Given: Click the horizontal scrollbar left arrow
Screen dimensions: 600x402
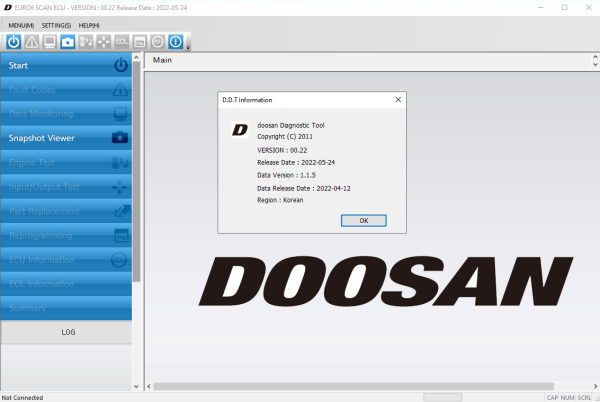Looking at the screenshot, I should click(149, 386).
